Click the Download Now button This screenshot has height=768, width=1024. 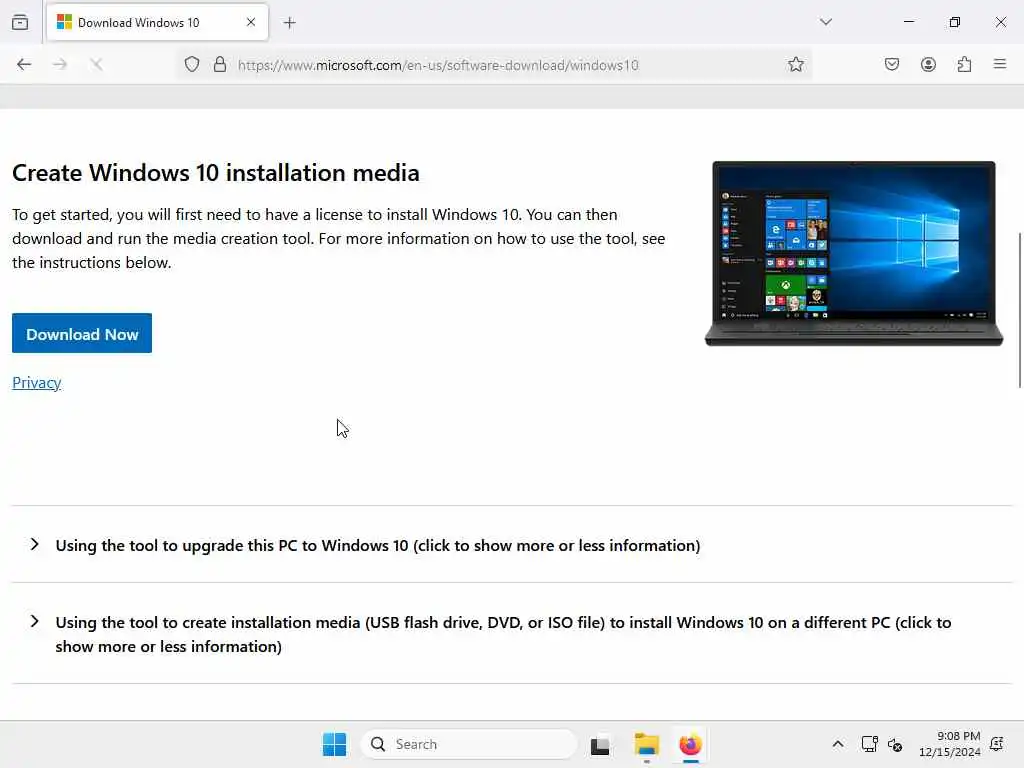[x=82, y=333]
